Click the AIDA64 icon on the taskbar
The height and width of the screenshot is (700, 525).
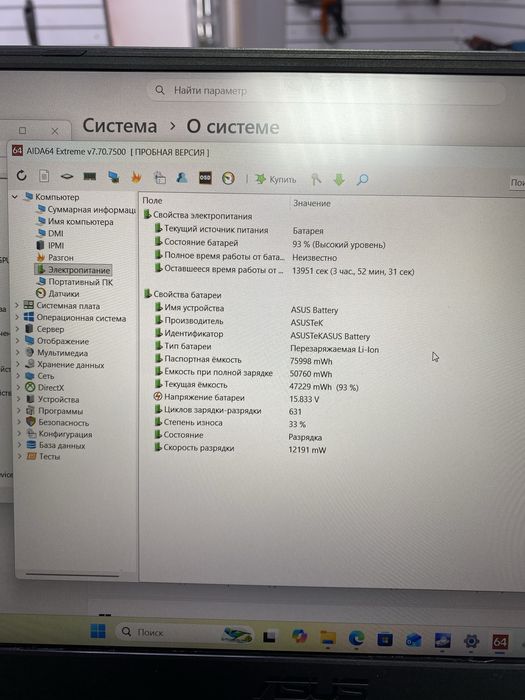click(x=500, y=642)
